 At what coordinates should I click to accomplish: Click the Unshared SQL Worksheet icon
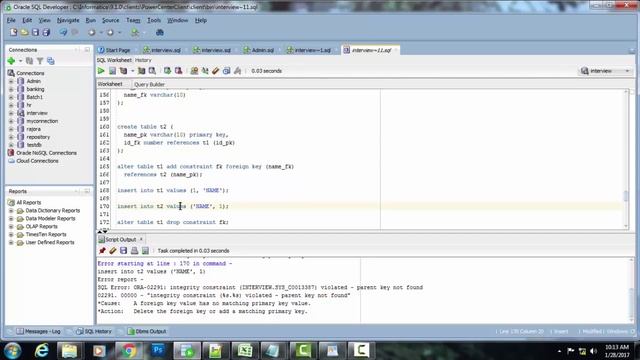coord(194,71)
